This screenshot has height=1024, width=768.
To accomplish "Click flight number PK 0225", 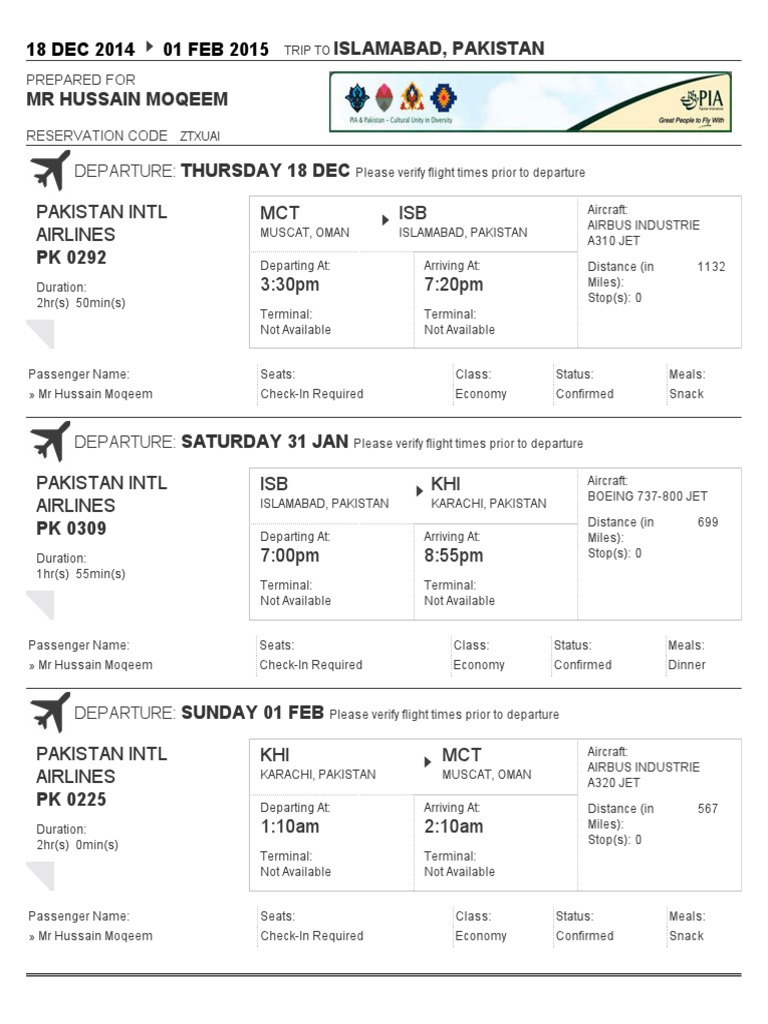I will pyautogui.click(x=71, y=800).
